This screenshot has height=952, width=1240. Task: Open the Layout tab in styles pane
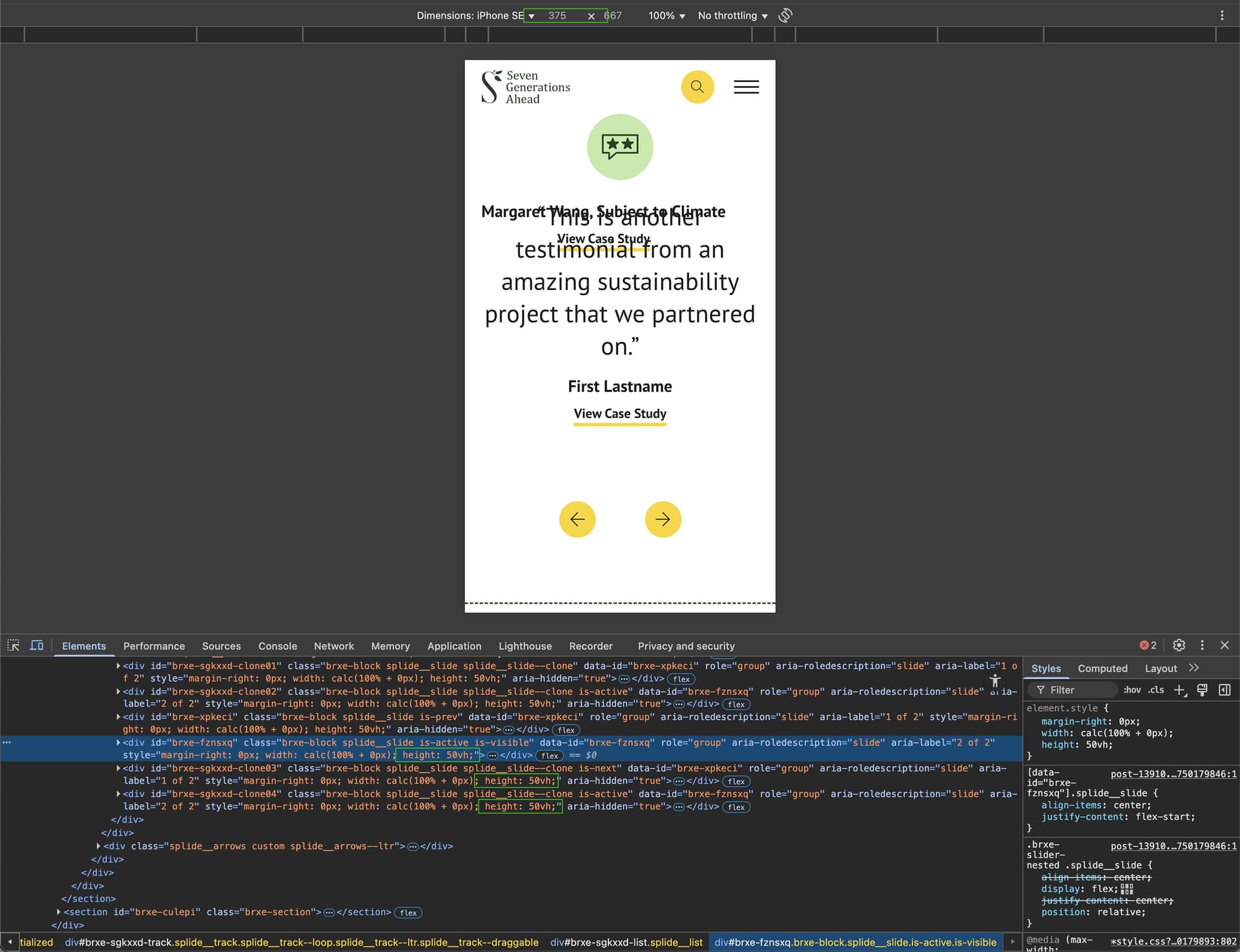tap(1161, 668)
